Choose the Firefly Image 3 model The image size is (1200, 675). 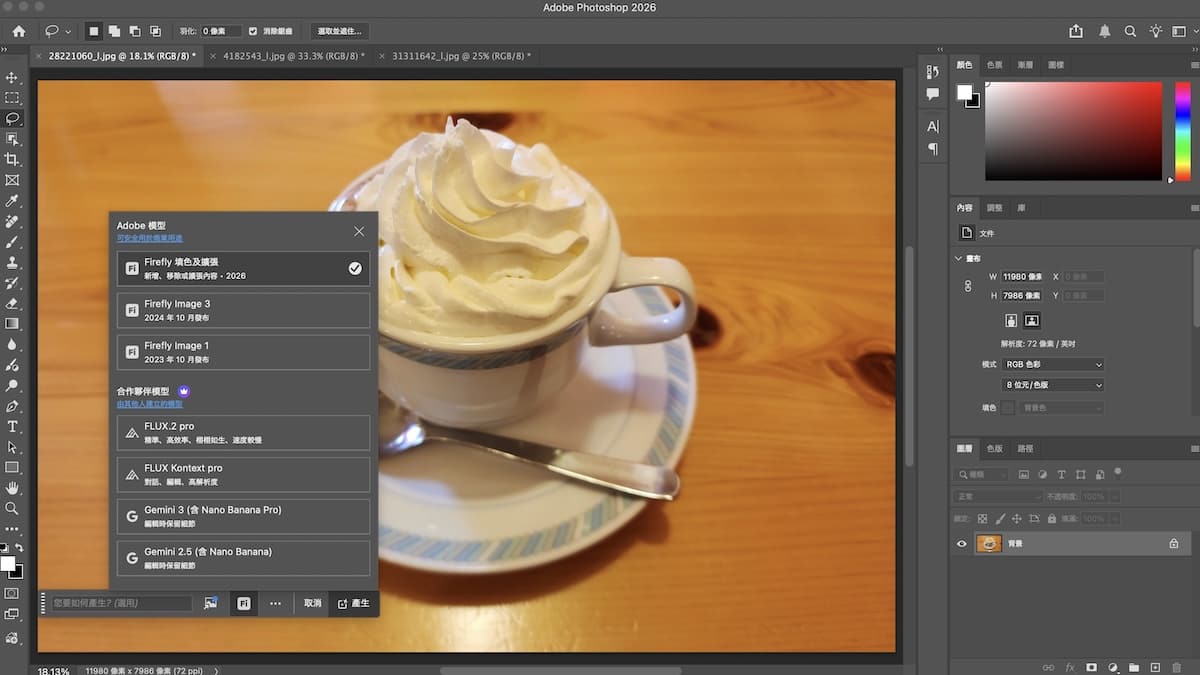point(243,310)
